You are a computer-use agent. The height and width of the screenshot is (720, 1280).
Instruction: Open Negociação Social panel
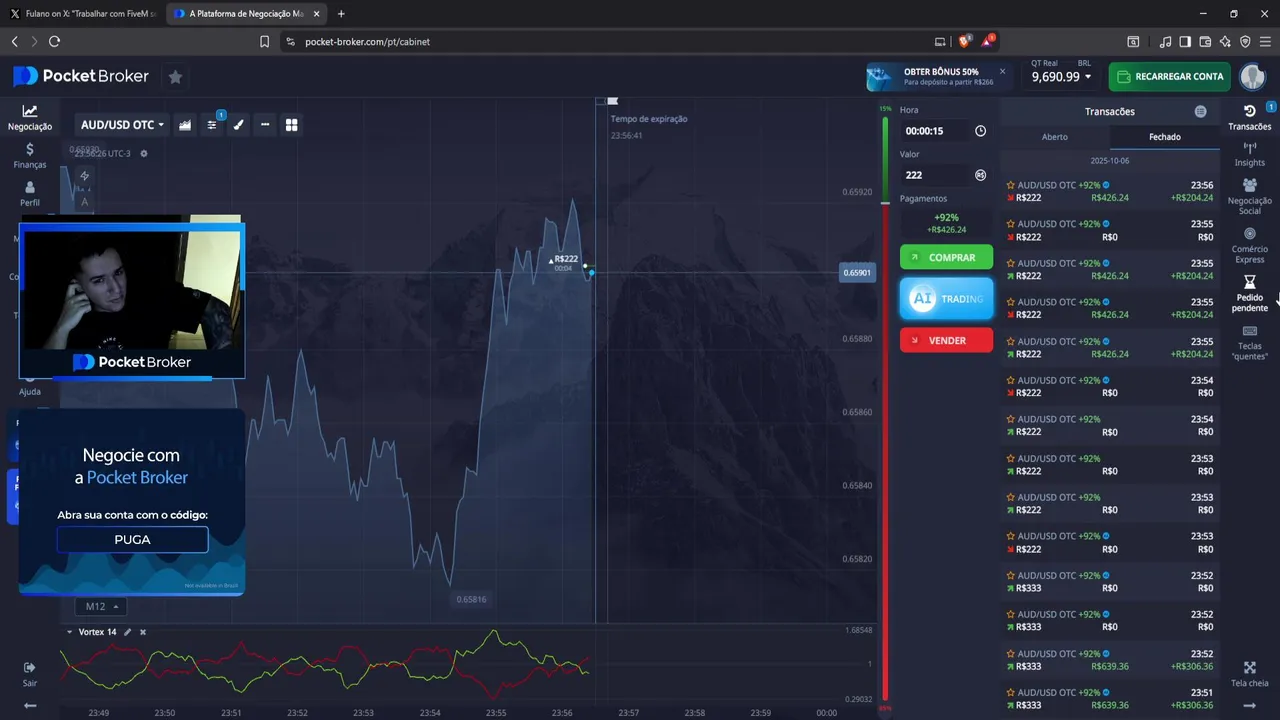[x=1249, y=196]
